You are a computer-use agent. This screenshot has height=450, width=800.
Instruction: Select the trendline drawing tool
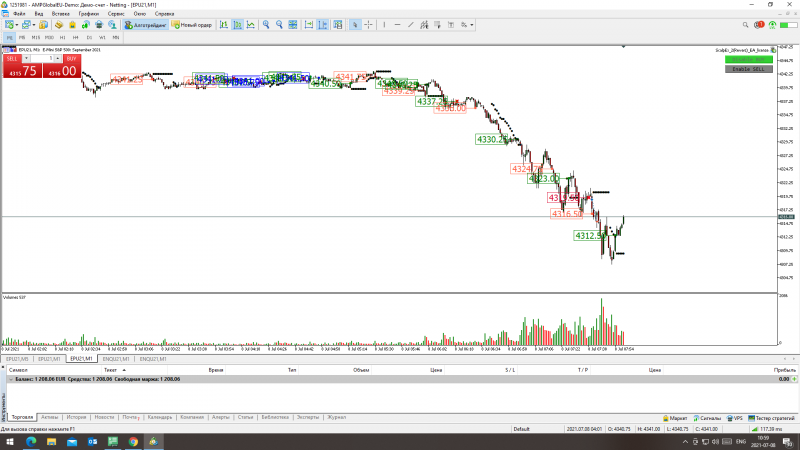[x=411, y=24]
